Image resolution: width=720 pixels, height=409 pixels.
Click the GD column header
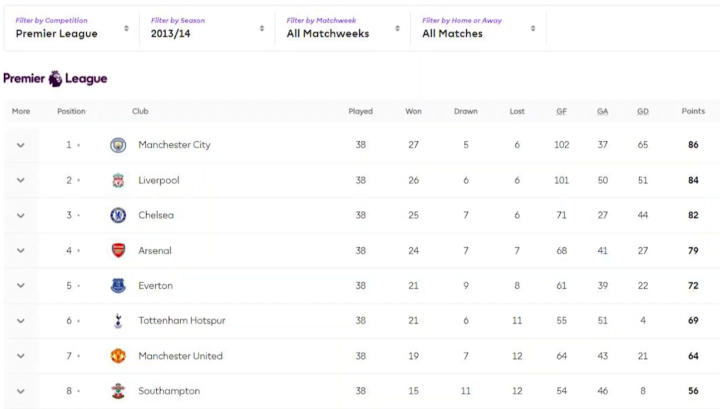click(x=643, y=111)
